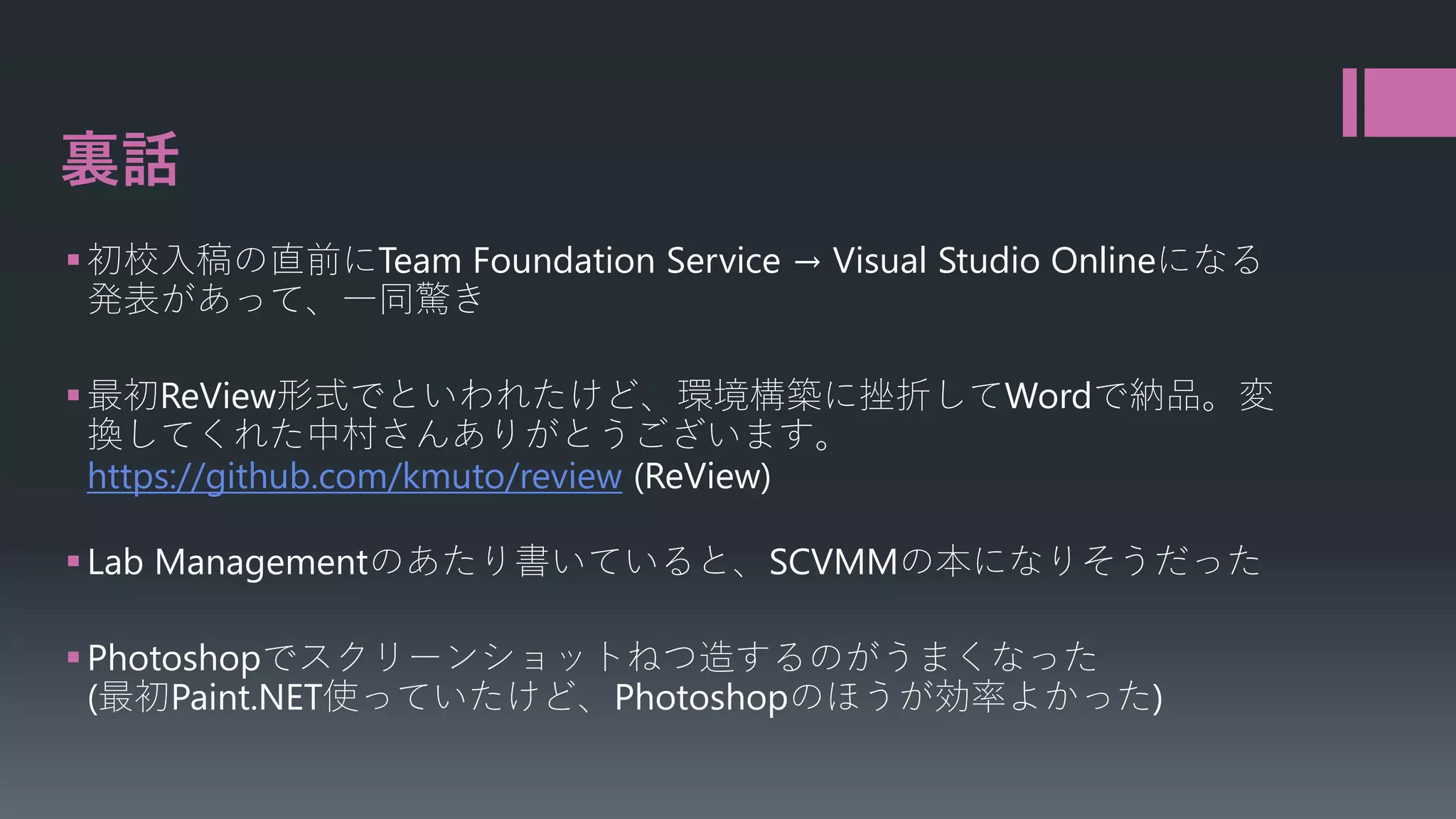Select the Lab Management bullet text
This screenshot has width=1456, height=819.
[674, 562]
